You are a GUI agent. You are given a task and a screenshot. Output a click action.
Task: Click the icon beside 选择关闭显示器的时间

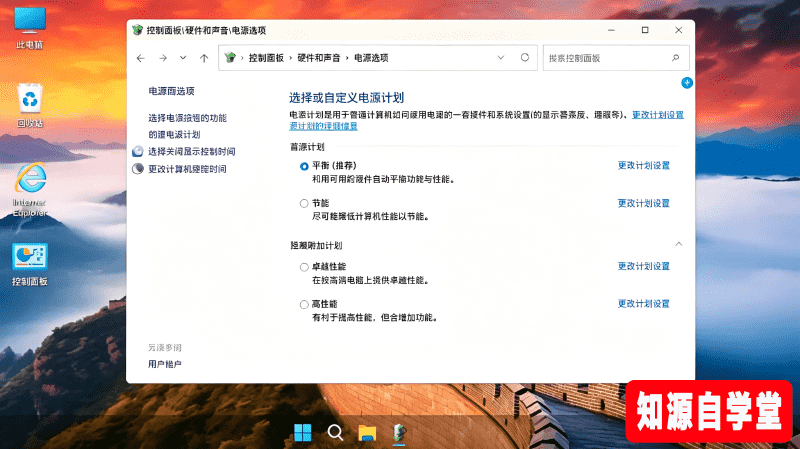tap(138, 152)
